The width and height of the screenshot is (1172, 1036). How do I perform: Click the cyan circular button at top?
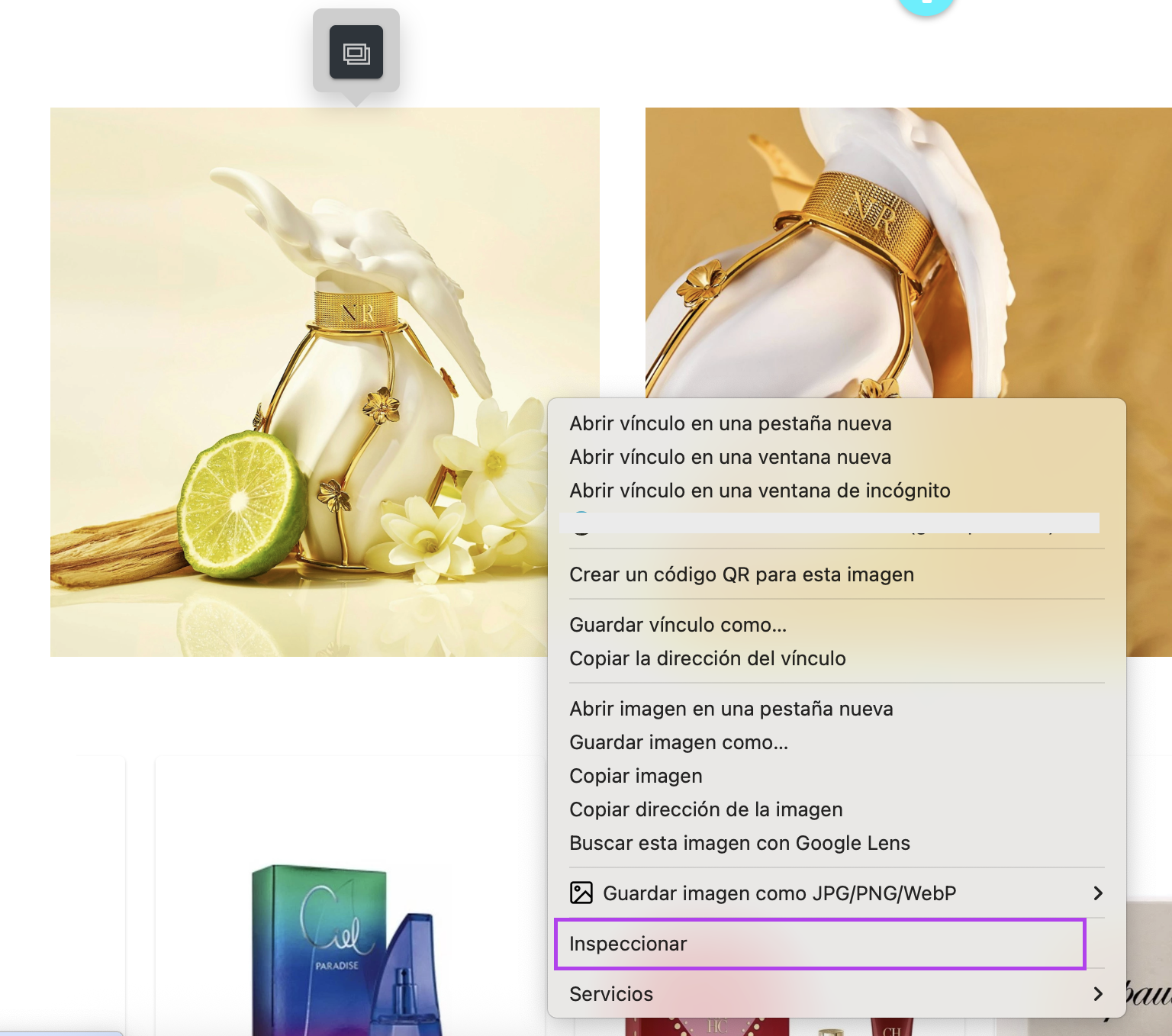[926, 6]
